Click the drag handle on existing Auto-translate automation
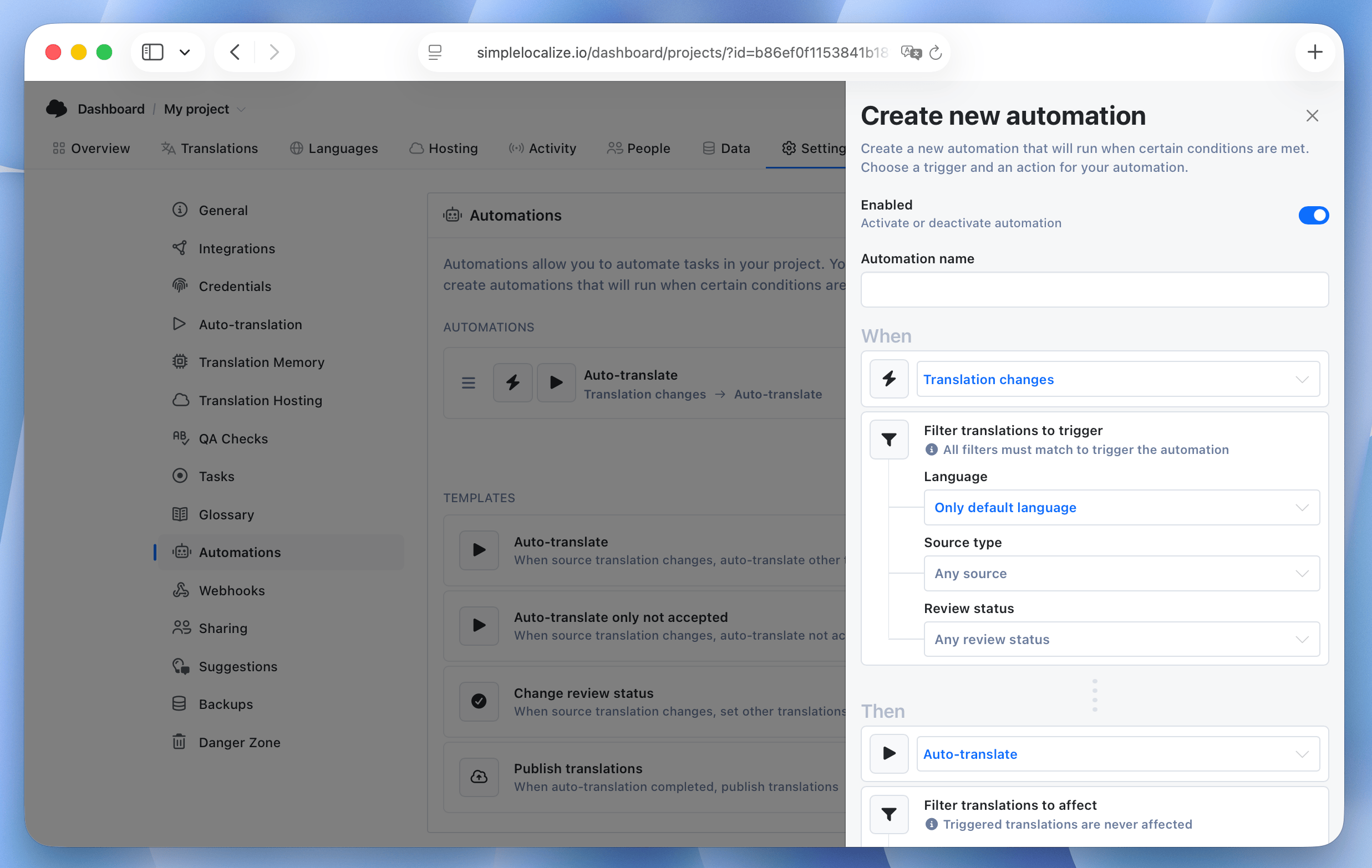Image resolution: width=1372 pixels, height=868 pixels. point(468,382)
